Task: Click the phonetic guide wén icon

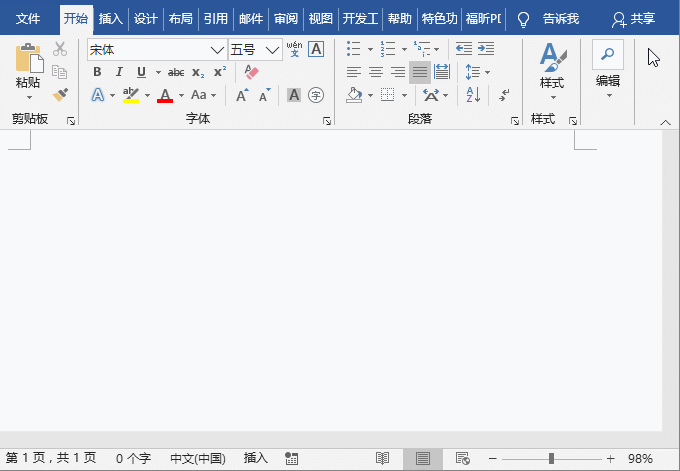Action: [x=294, y=49]
